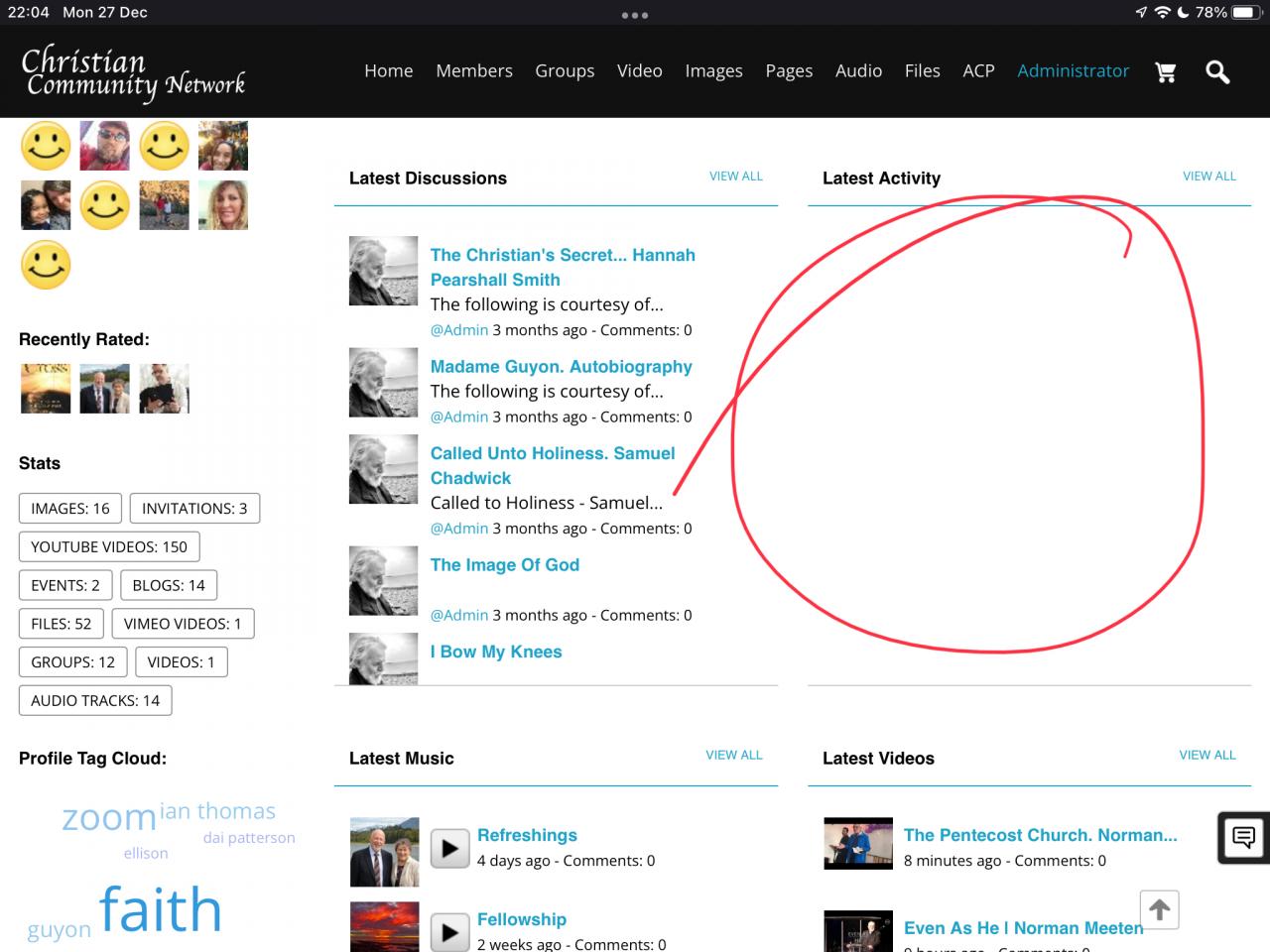Screen dimensions: 1270x952
Task: Click the VIMEO VIDEOS: 1 stat button
Action: coord(183,624)
